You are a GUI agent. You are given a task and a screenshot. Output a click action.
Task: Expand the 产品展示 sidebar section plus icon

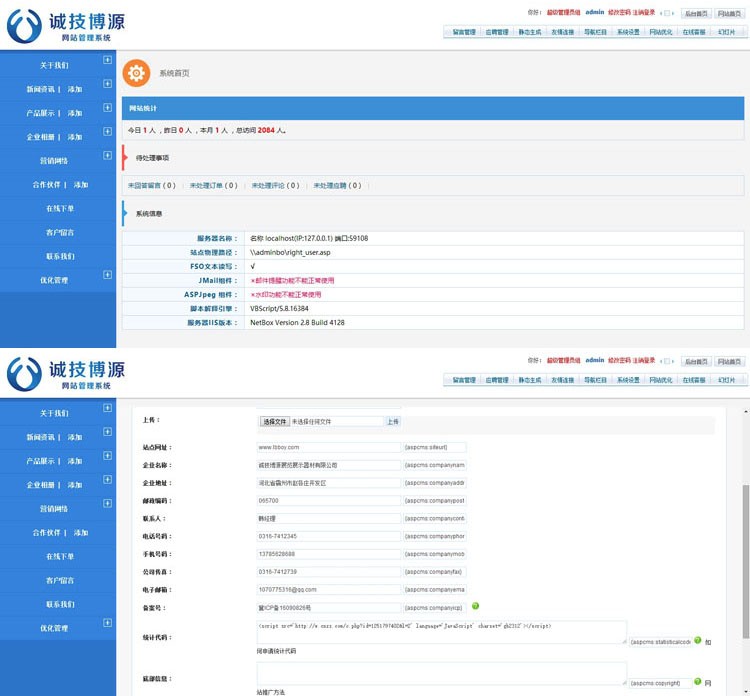click(x=107, y=108)
